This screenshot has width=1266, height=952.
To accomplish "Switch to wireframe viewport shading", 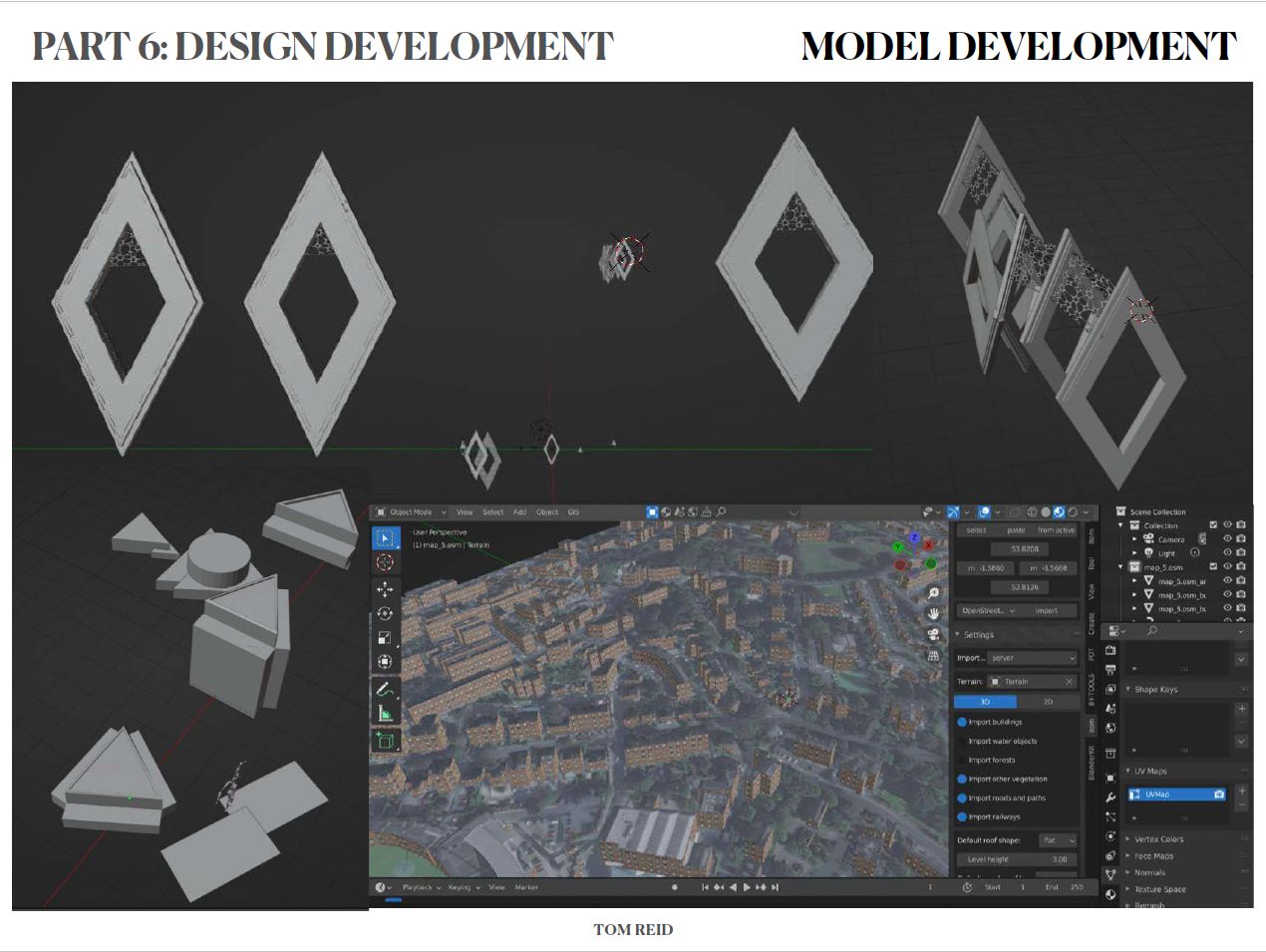I will pos(1032,512).
